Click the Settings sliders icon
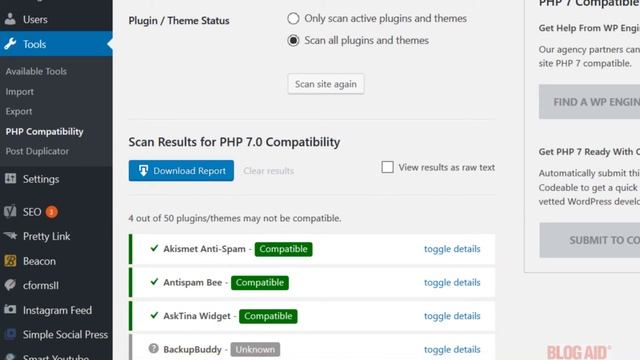Image resolution: width=640 pixels, height=360 pixels. [10, 179]
